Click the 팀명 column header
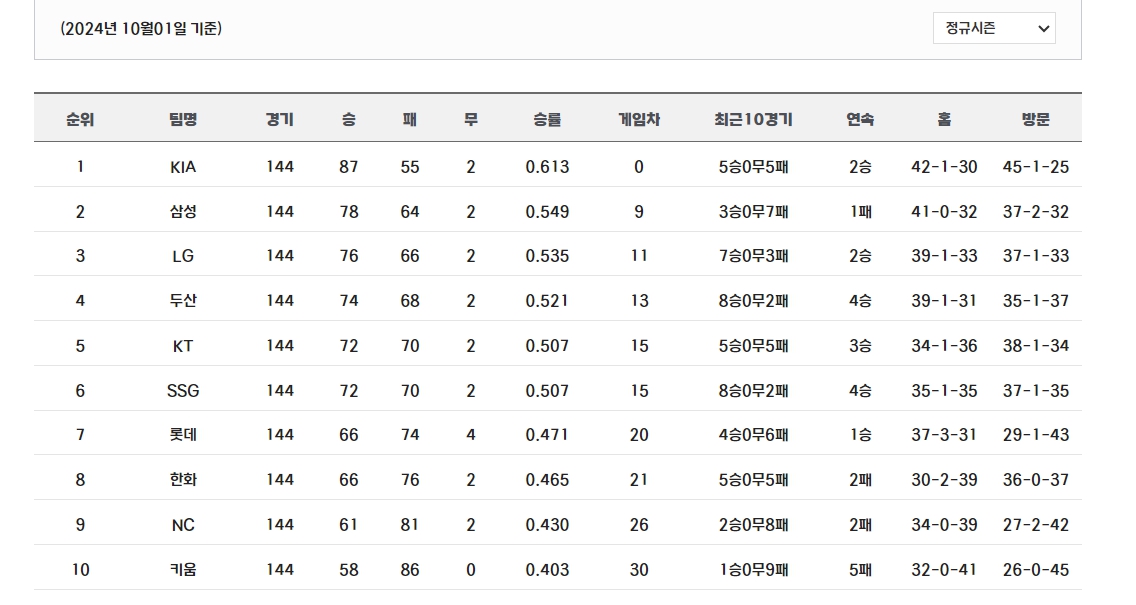The height and width of the screenshot is (605, 1136). tap(183, 120)
